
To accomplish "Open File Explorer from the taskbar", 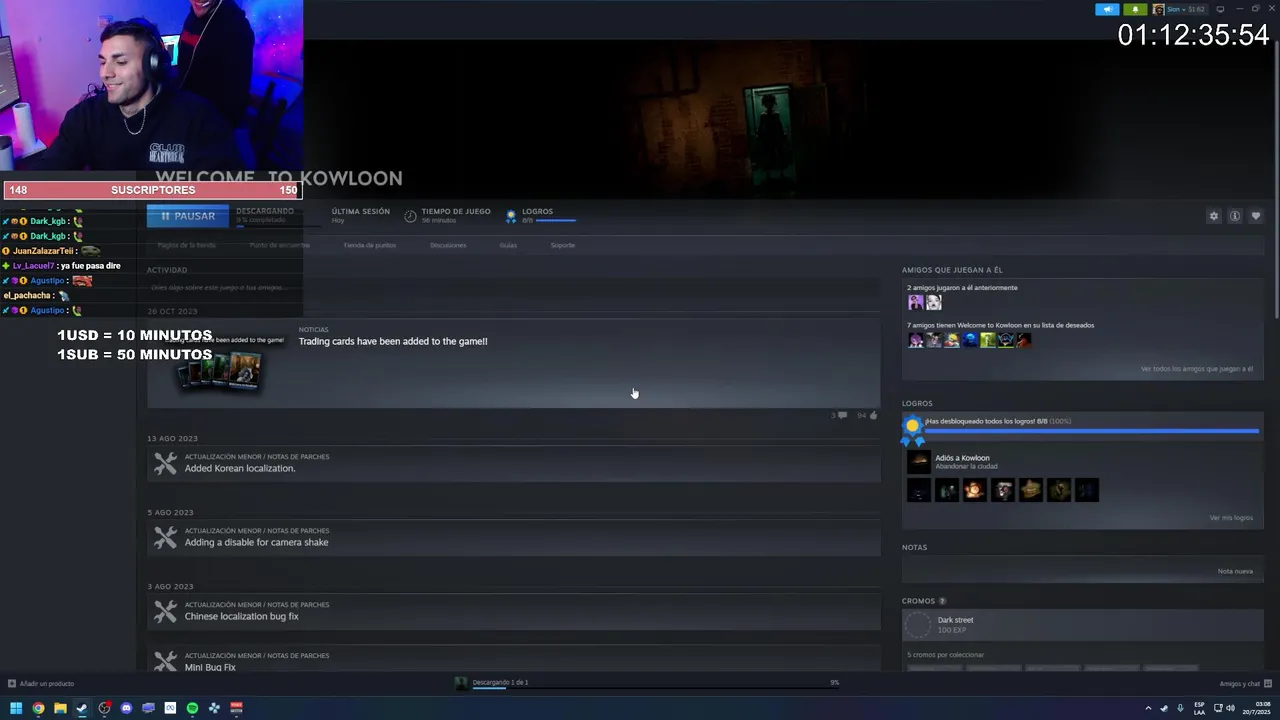I will pyautogui.click(x=60, y=708).
